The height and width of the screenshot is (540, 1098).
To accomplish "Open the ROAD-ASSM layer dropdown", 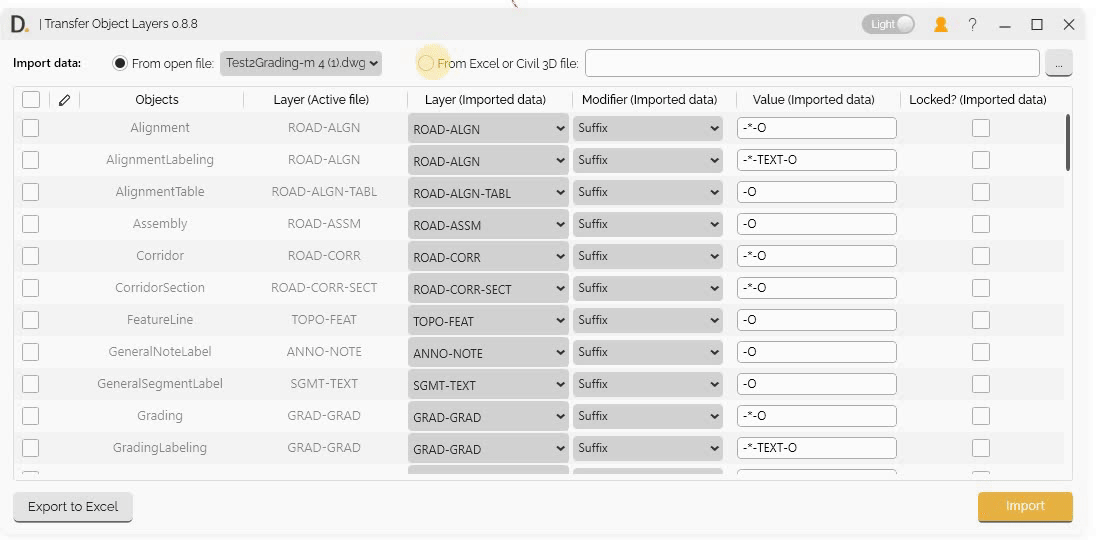I will point(488,225).
